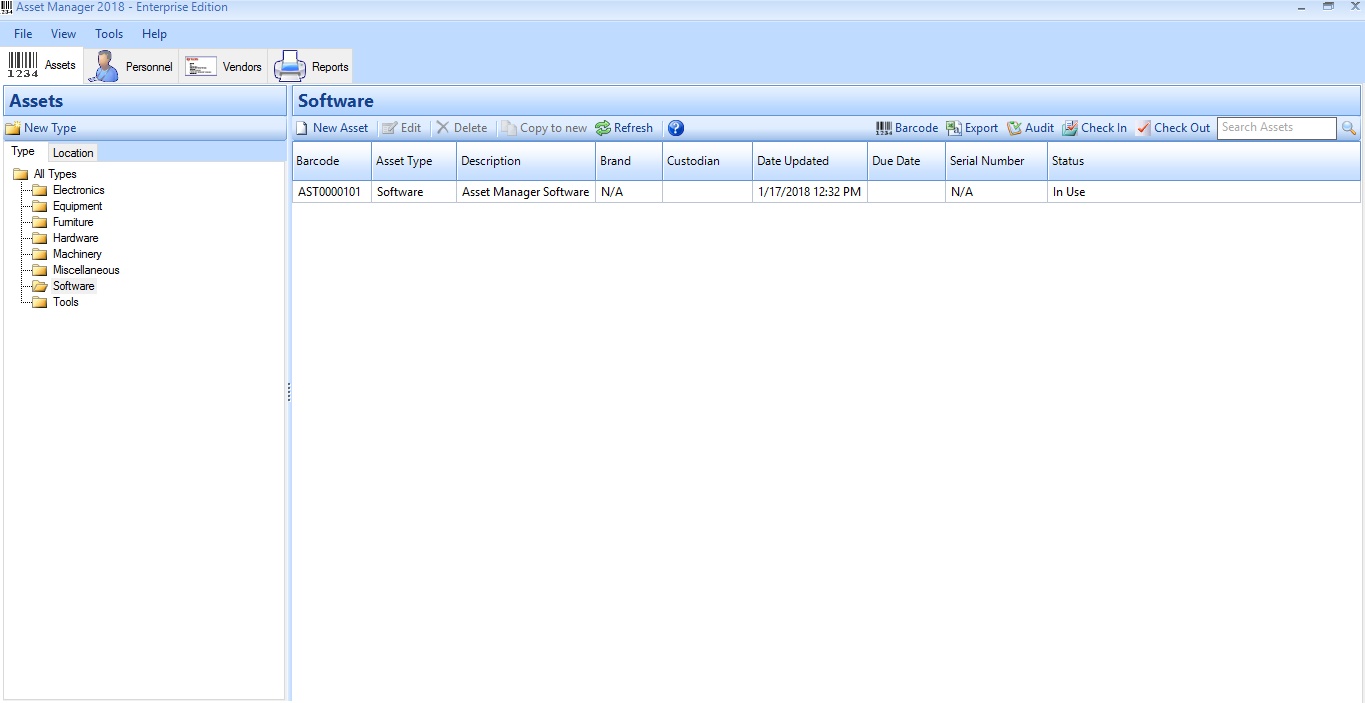
Task: Open the Personnel section
Action: [x=132, y=67]
